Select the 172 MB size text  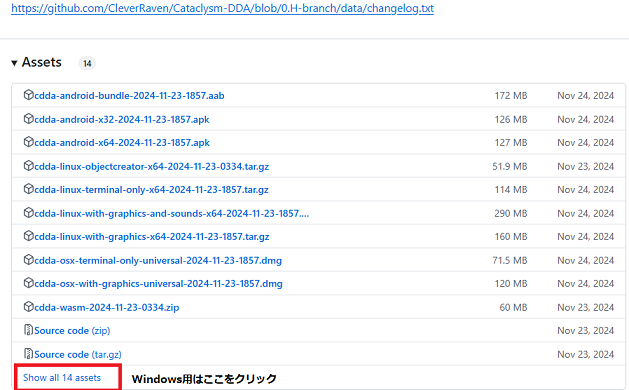[511, 95]
